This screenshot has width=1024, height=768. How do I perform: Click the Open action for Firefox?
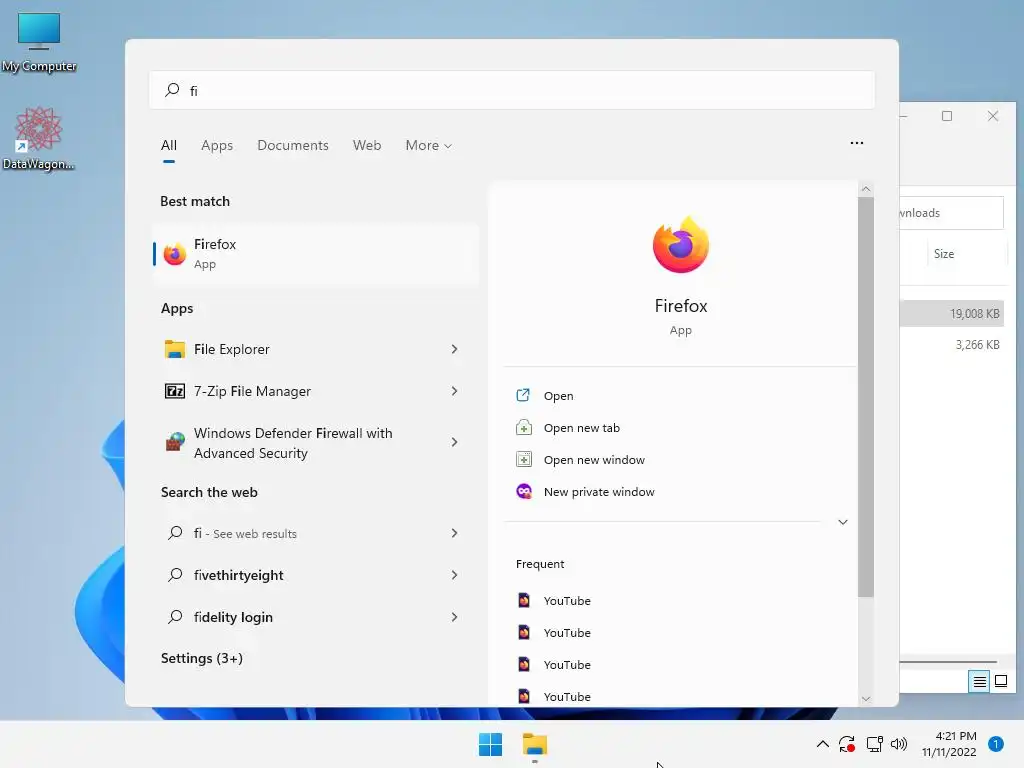click(558, 396)
